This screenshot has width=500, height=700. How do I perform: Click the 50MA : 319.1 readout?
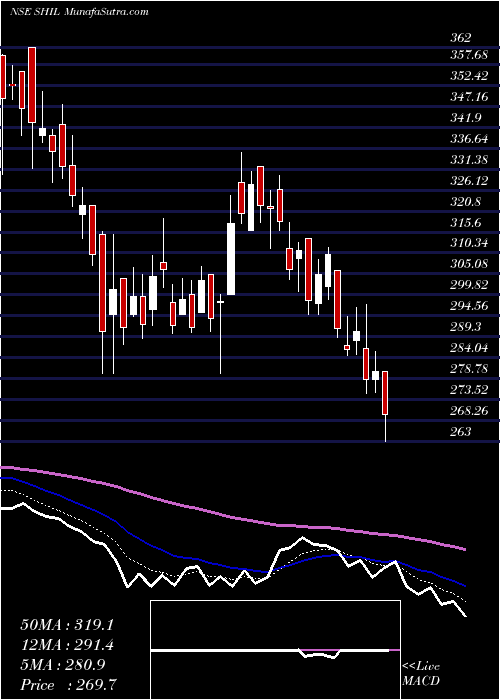(67, 625)
